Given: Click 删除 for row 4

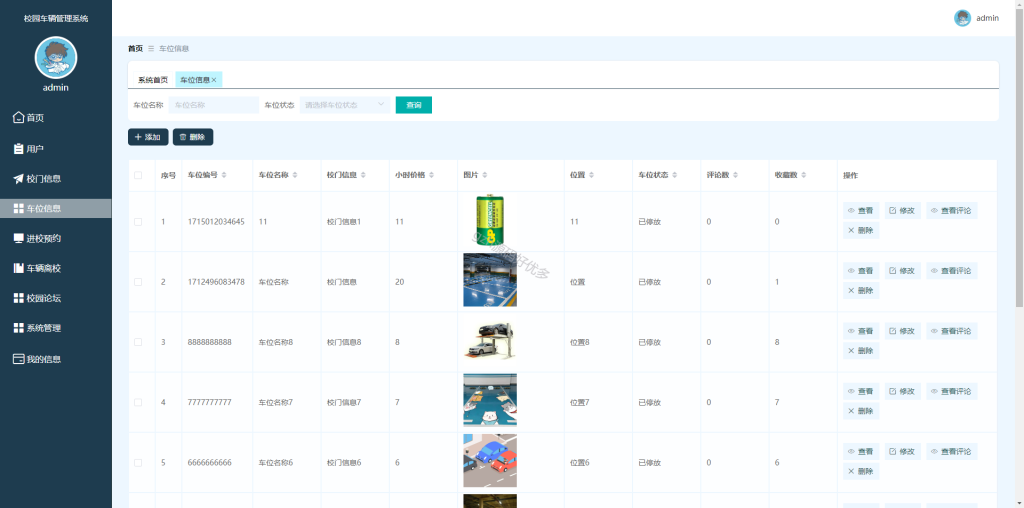Looking at the screenshot, I should pyautogui.click(x=861, y=411).
